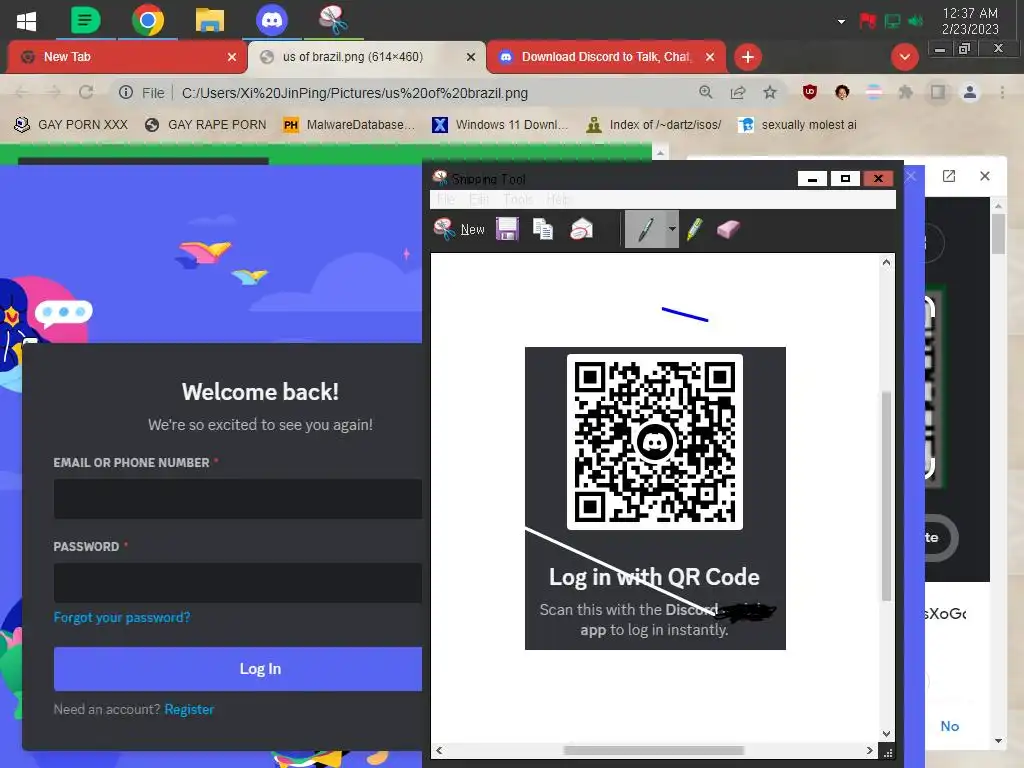
Task: Open the Windows 11 Downl... bookmark
Action: point(500,125)
